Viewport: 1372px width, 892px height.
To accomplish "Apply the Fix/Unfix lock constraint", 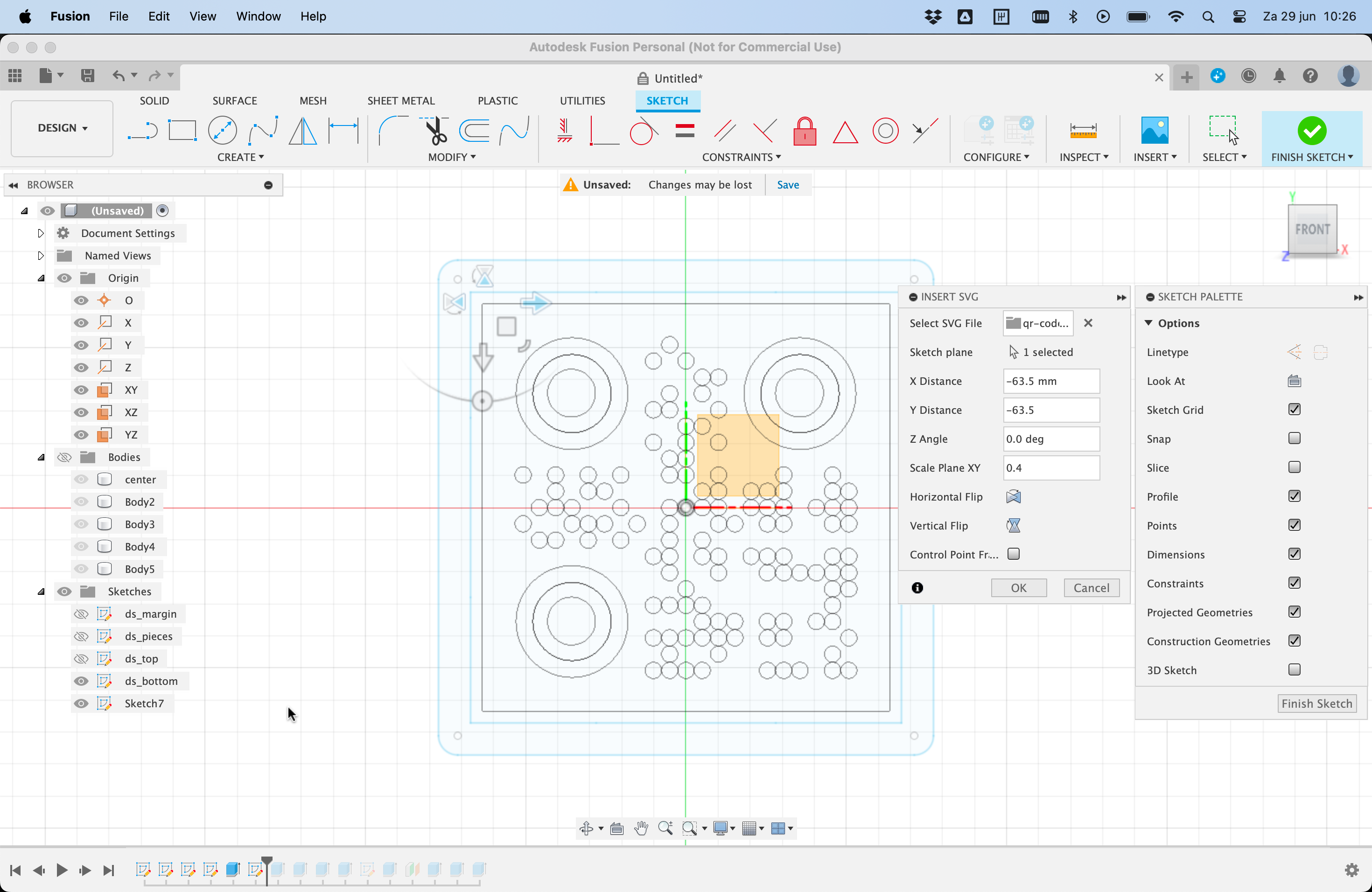I will [x=805, y=131].
